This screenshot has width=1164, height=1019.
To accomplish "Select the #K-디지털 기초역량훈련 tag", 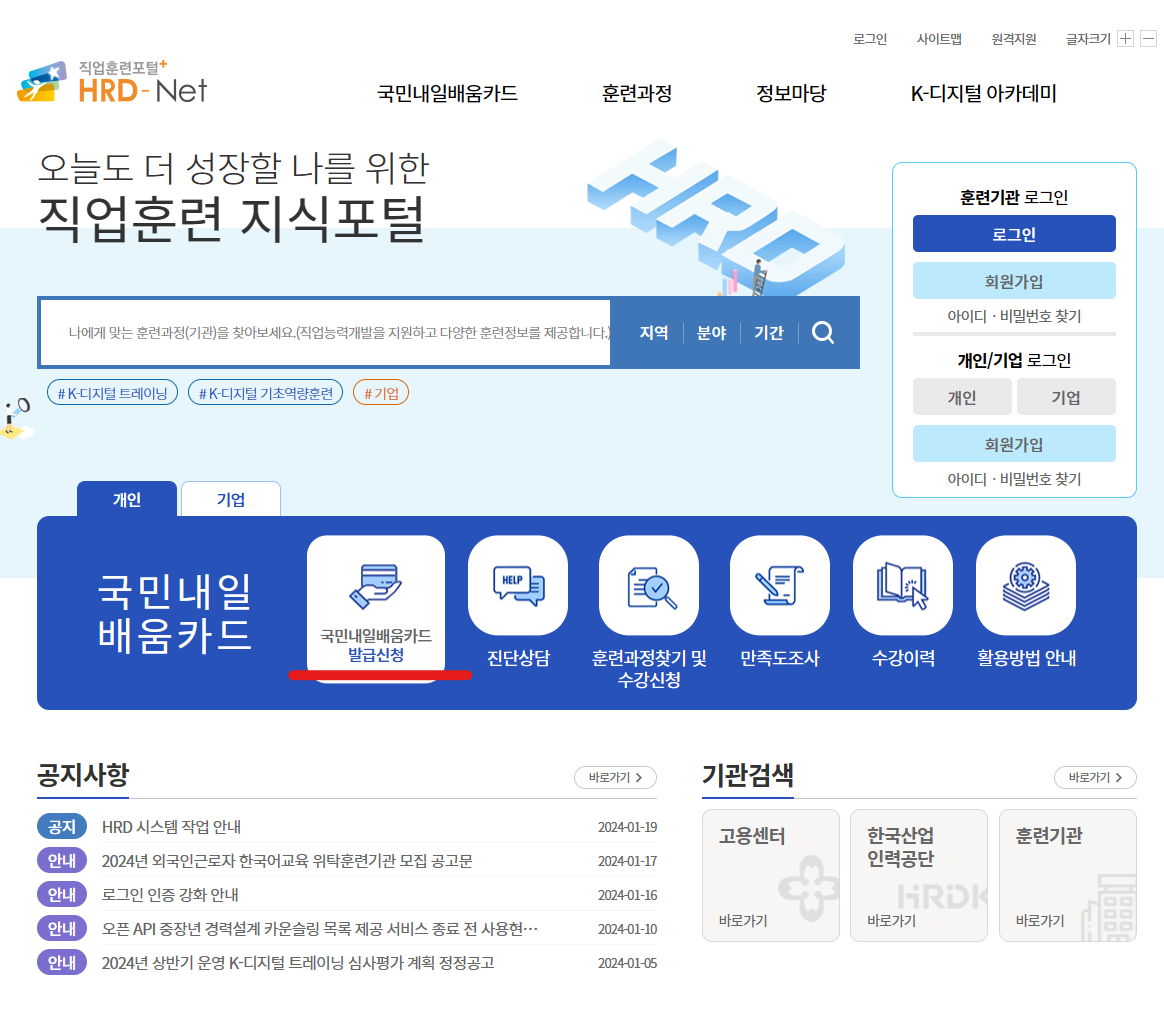I will pyautogui.click(x=266, y=393).
